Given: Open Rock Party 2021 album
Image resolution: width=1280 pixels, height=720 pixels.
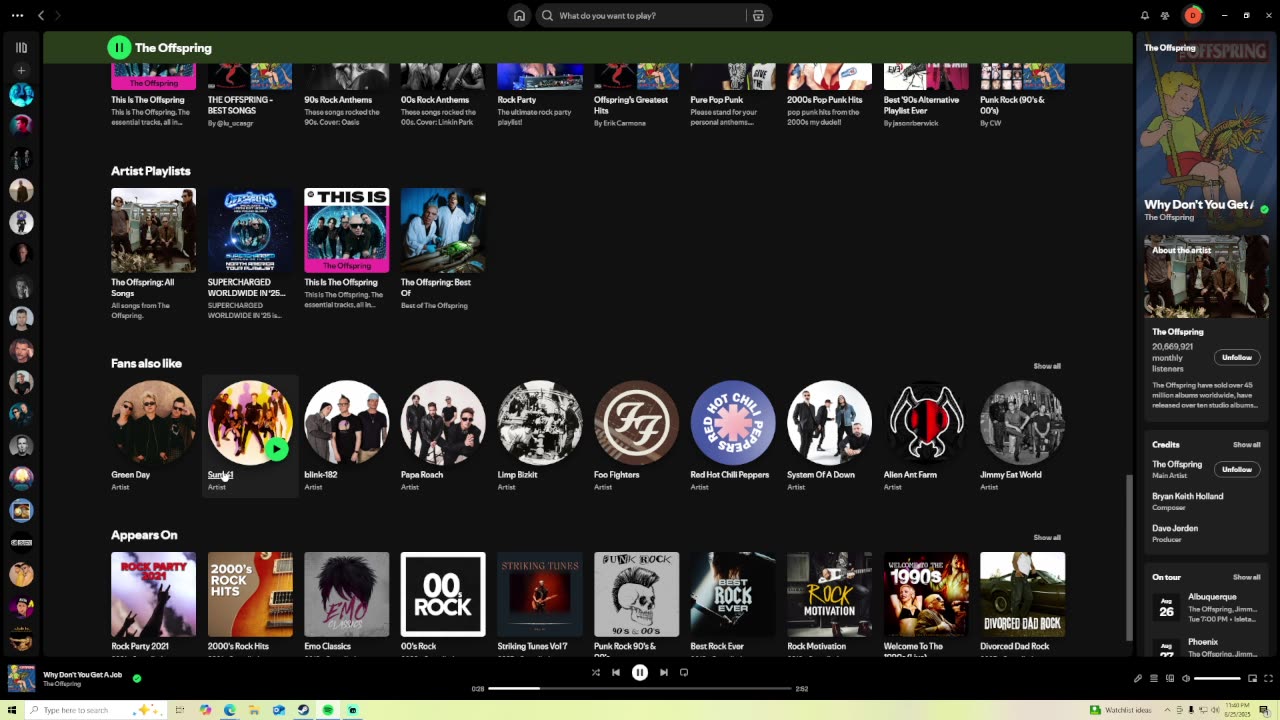Looking at the screenshot, I should pos(153,594).
